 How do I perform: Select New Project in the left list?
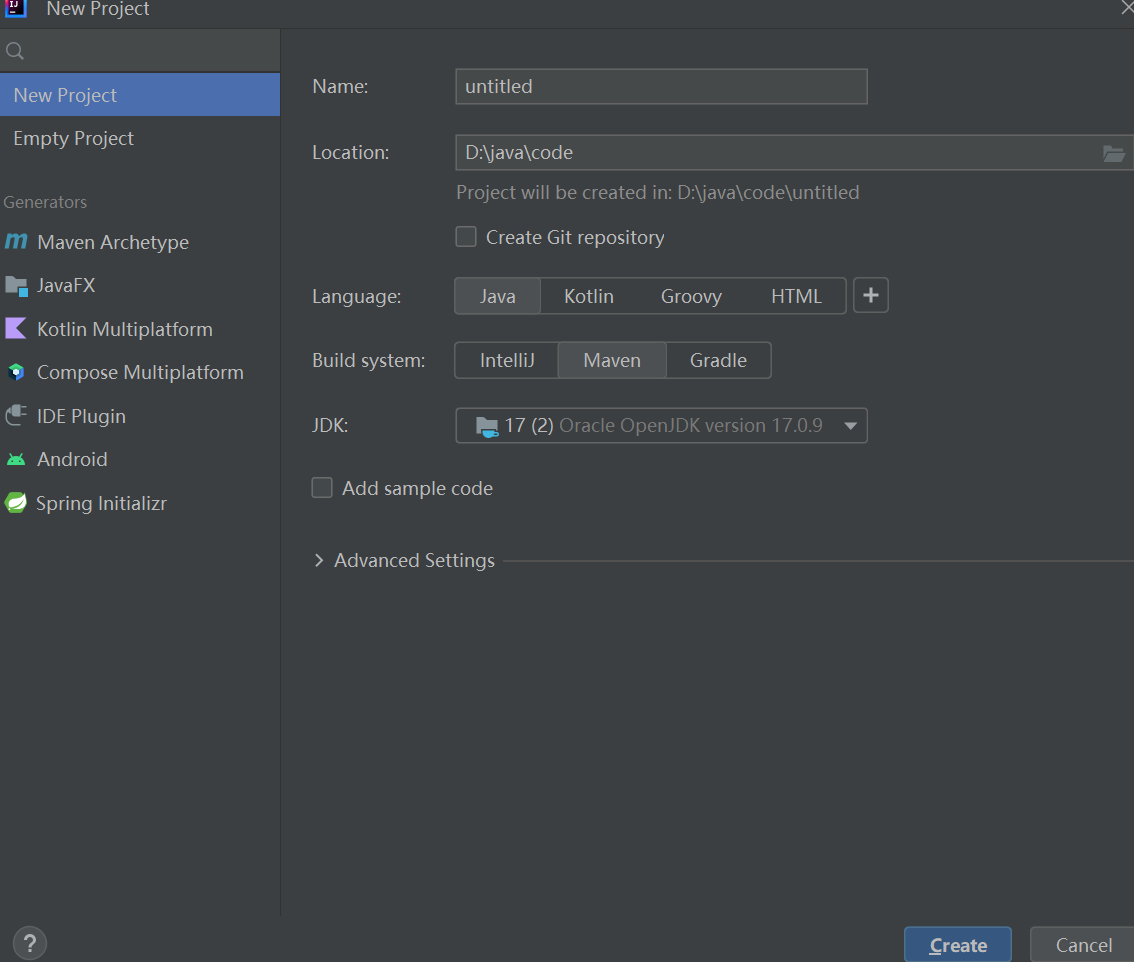coord(140,95)
